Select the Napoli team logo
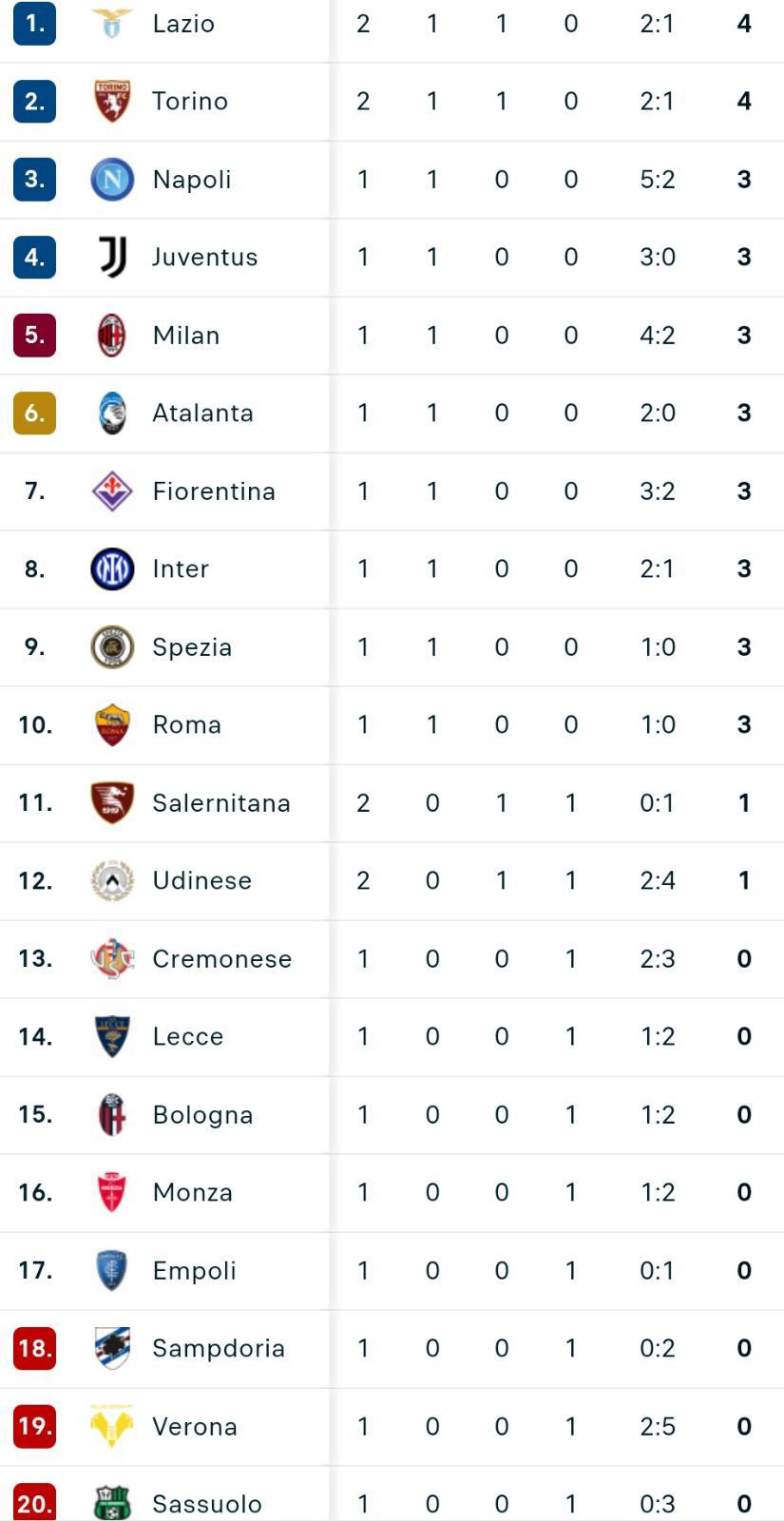 point(112,179)
